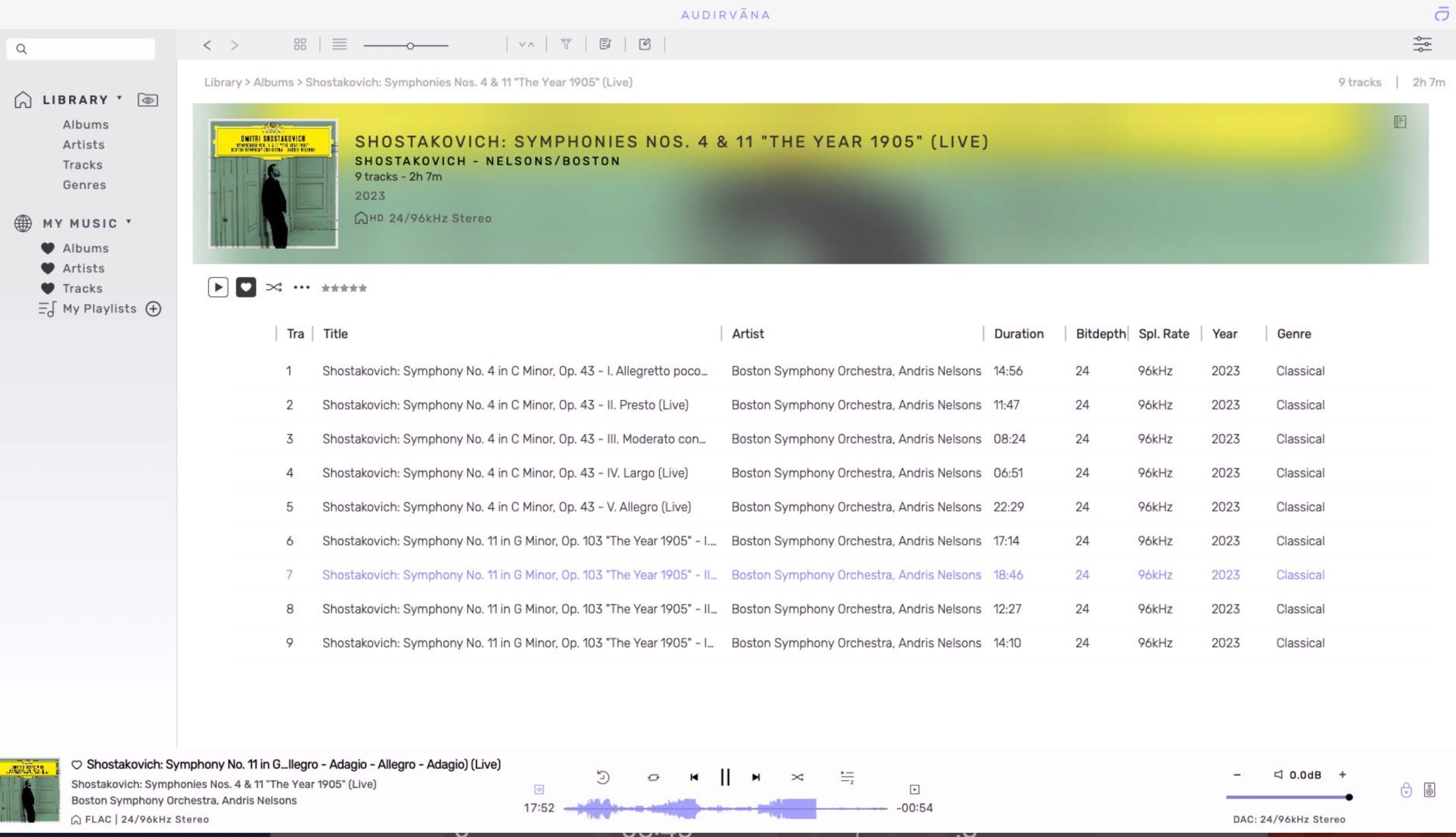Viewport: 1456px width, 837px height.
Task: Switch to grid view
Action: (x=300, y=45)
